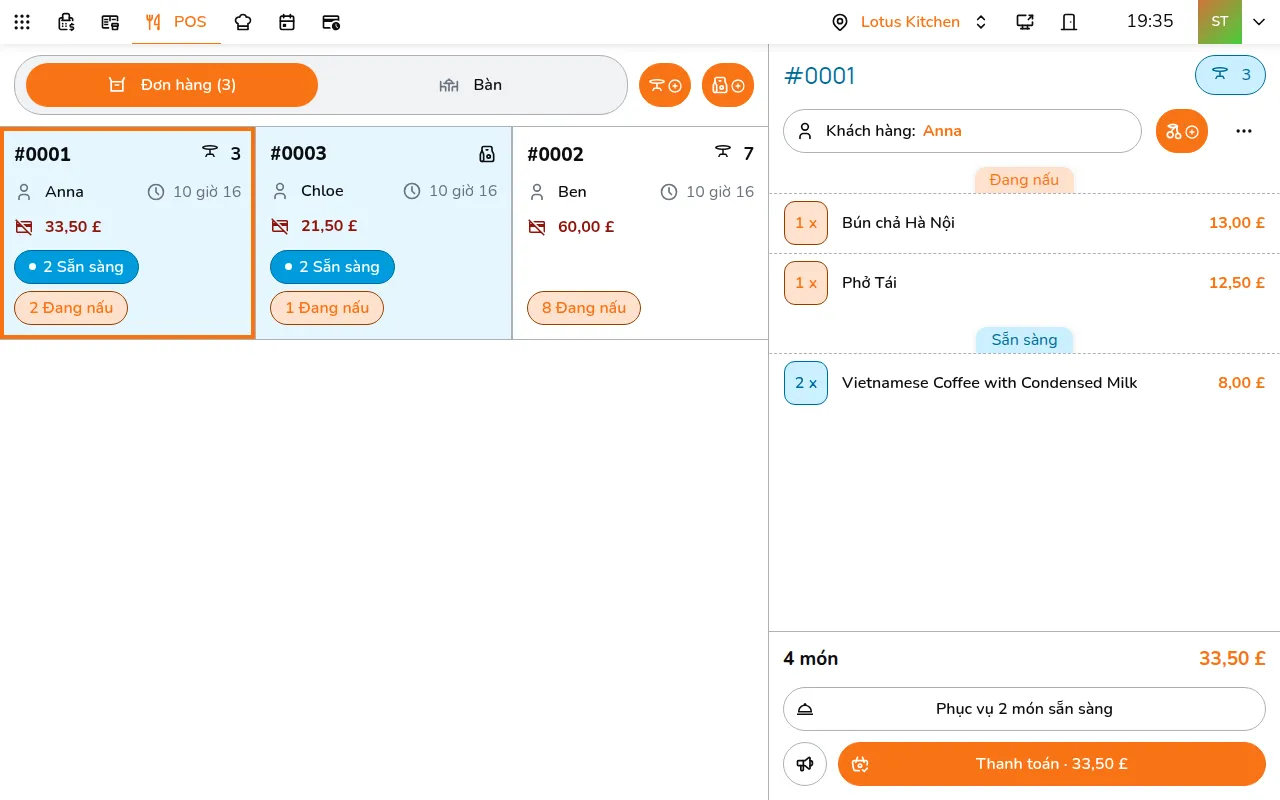Click the 1 x quantity for Bún chả Hà Nội

click(x=806, y=223)
